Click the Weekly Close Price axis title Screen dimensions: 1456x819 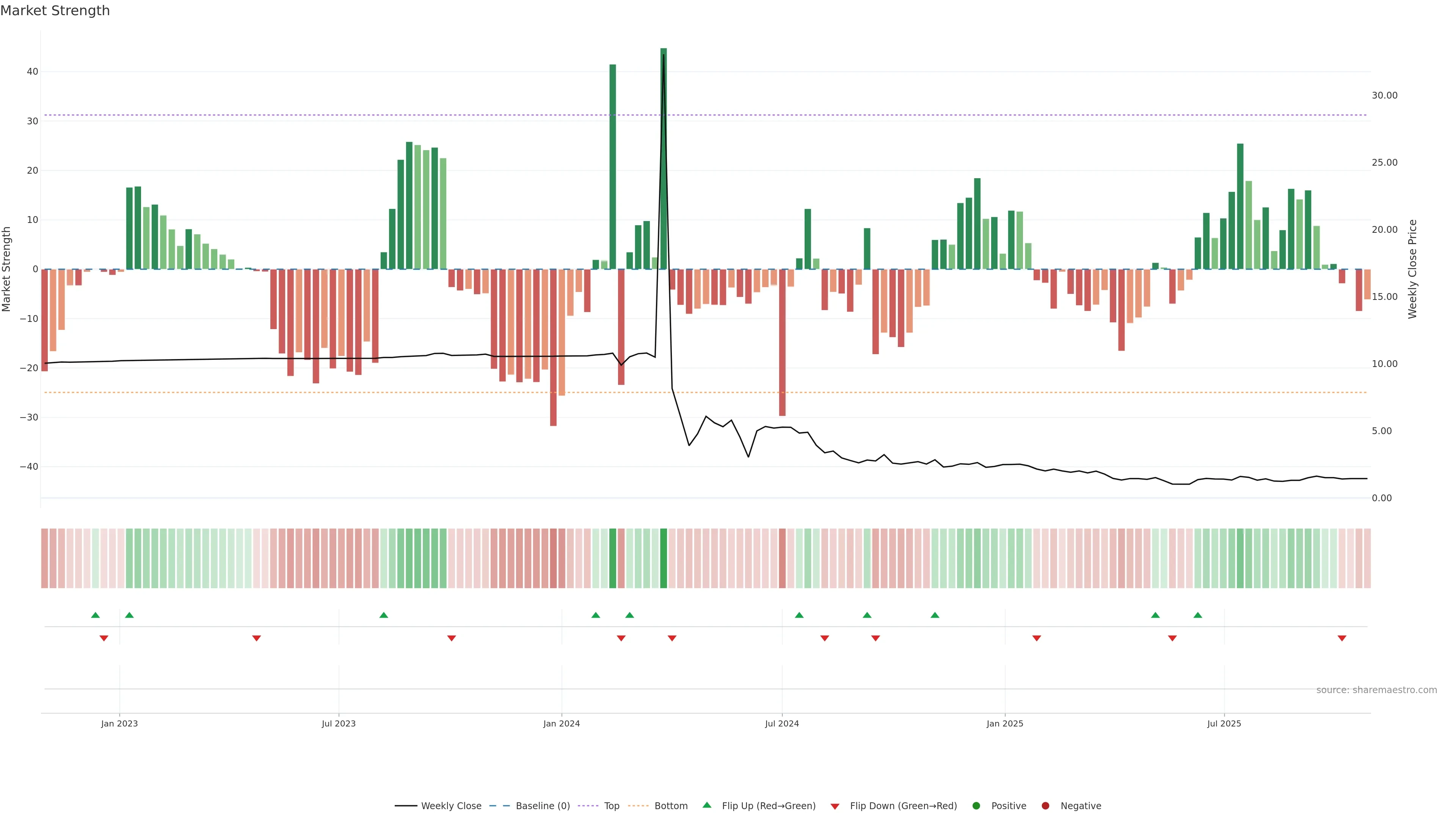click(1412, 269)
